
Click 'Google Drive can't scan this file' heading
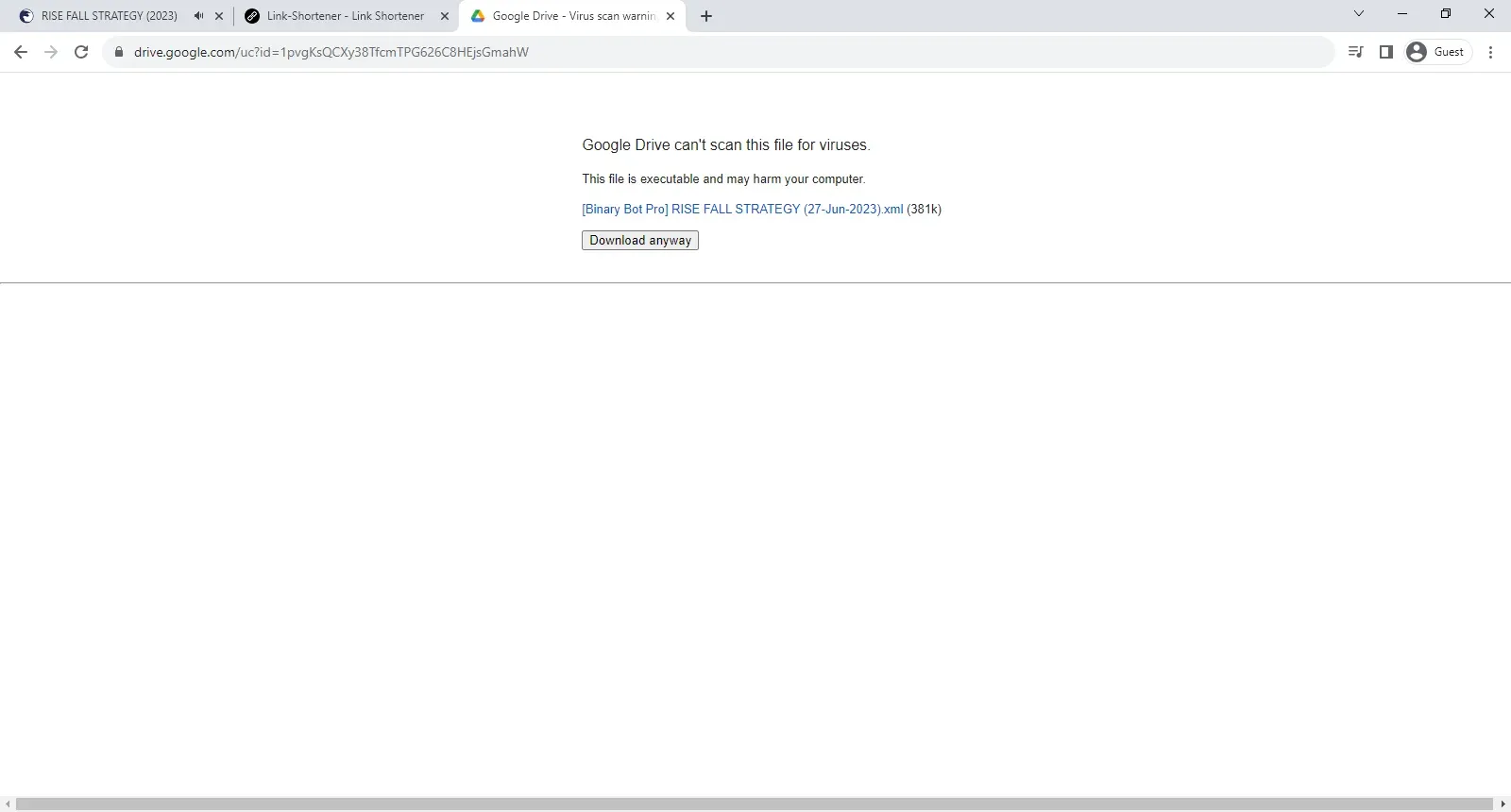(x=726, y=145)
